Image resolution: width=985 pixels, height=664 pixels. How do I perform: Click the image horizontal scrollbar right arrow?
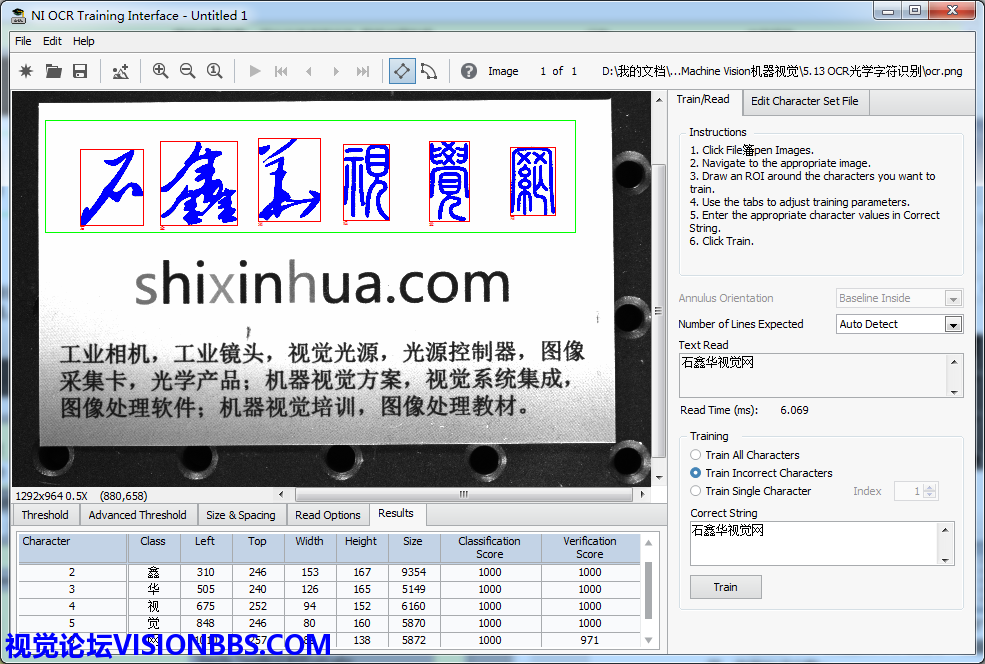pos(642,494)
